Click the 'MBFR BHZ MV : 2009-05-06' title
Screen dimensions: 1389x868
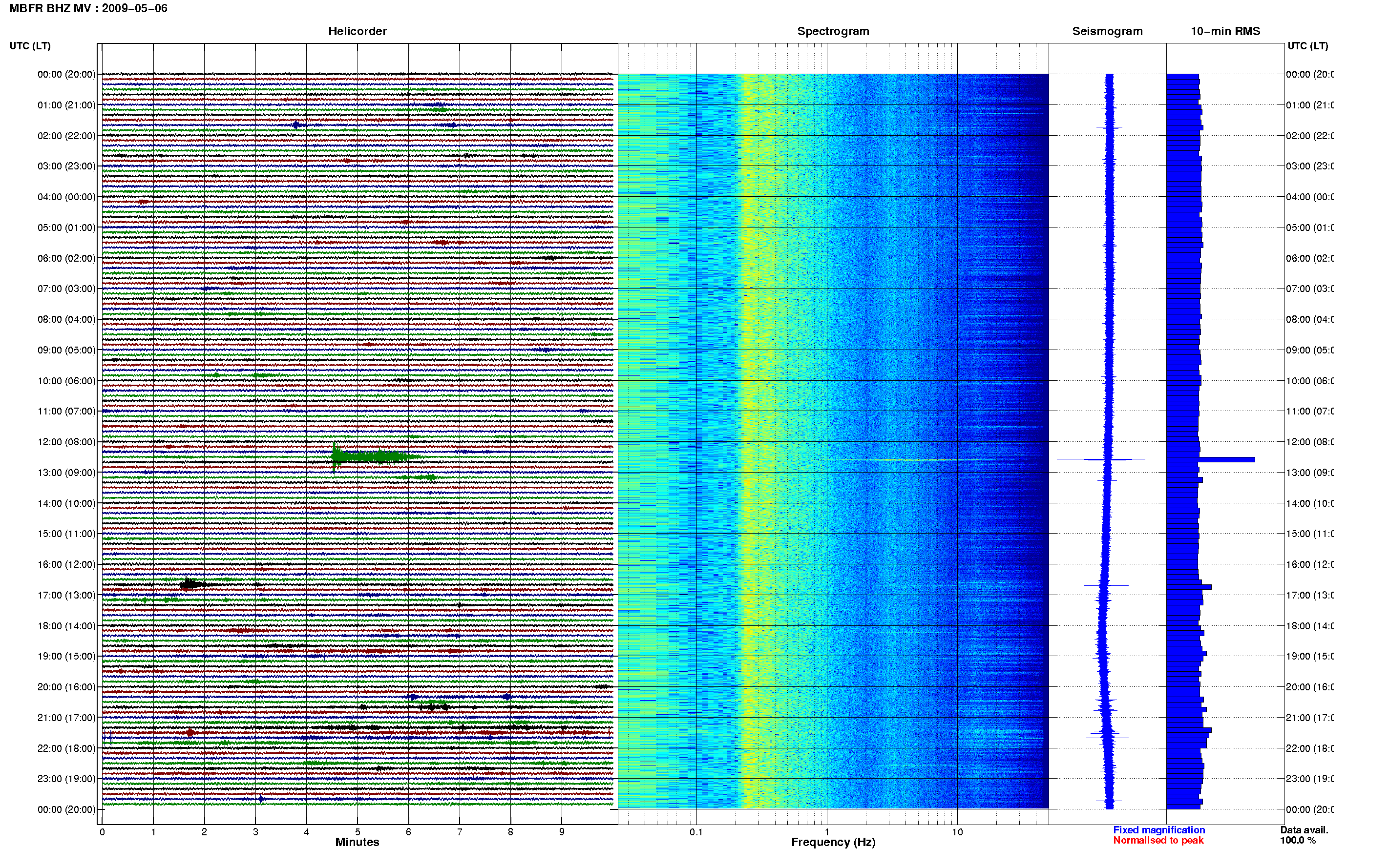coord(88,8)
